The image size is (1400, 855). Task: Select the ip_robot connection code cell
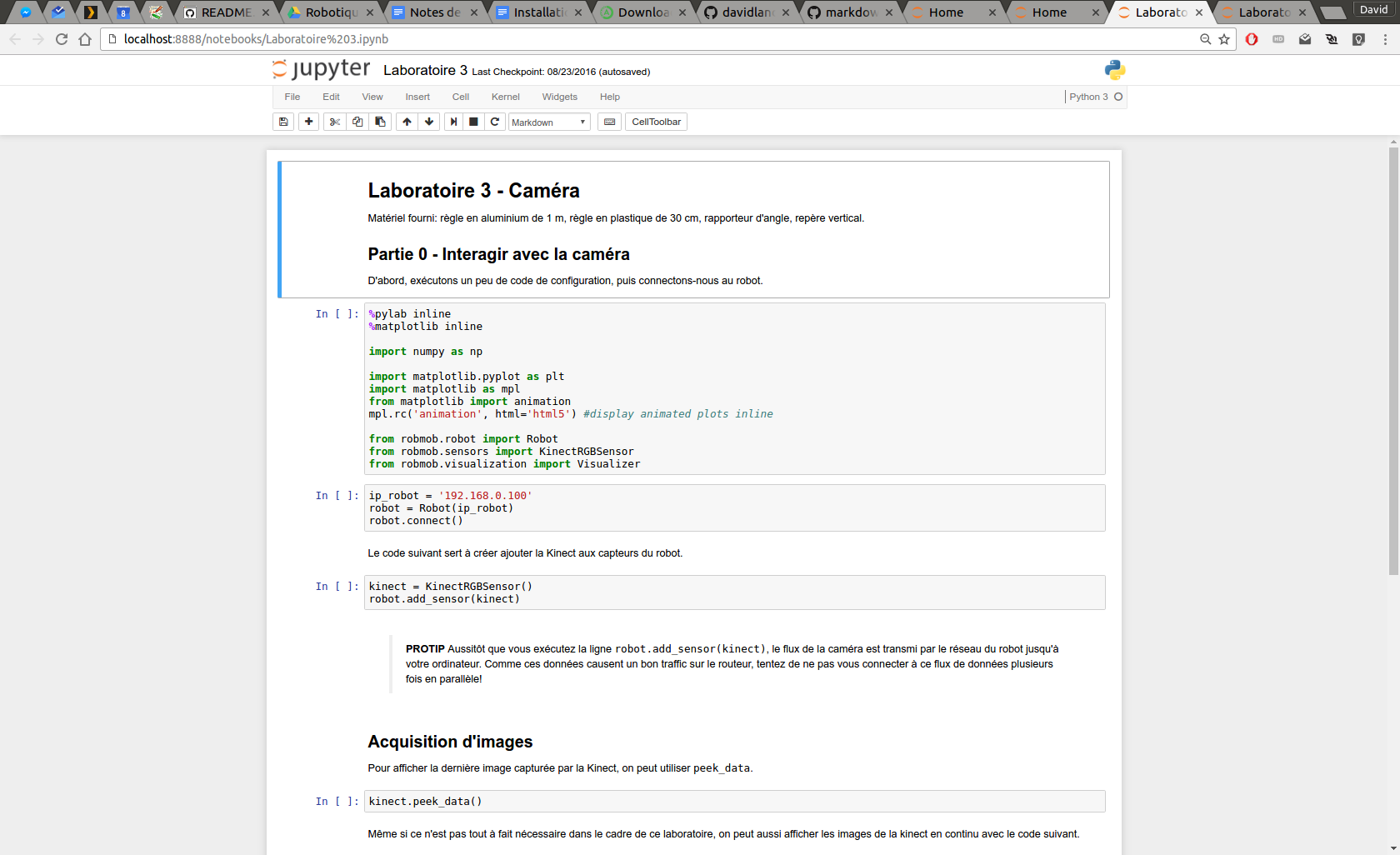pos(734,507)
